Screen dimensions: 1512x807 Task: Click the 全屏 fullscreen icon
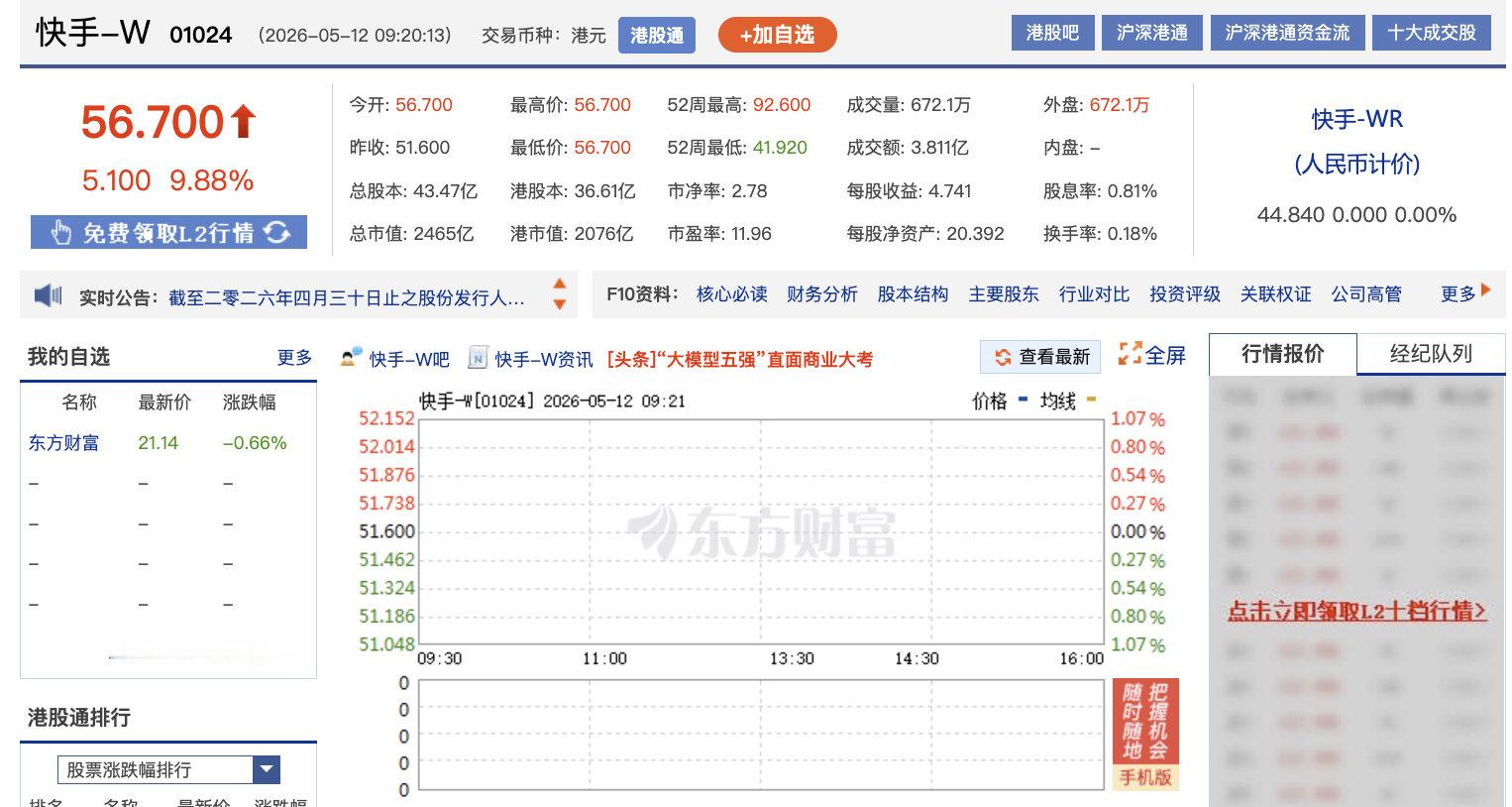[x=1130, y=354]
